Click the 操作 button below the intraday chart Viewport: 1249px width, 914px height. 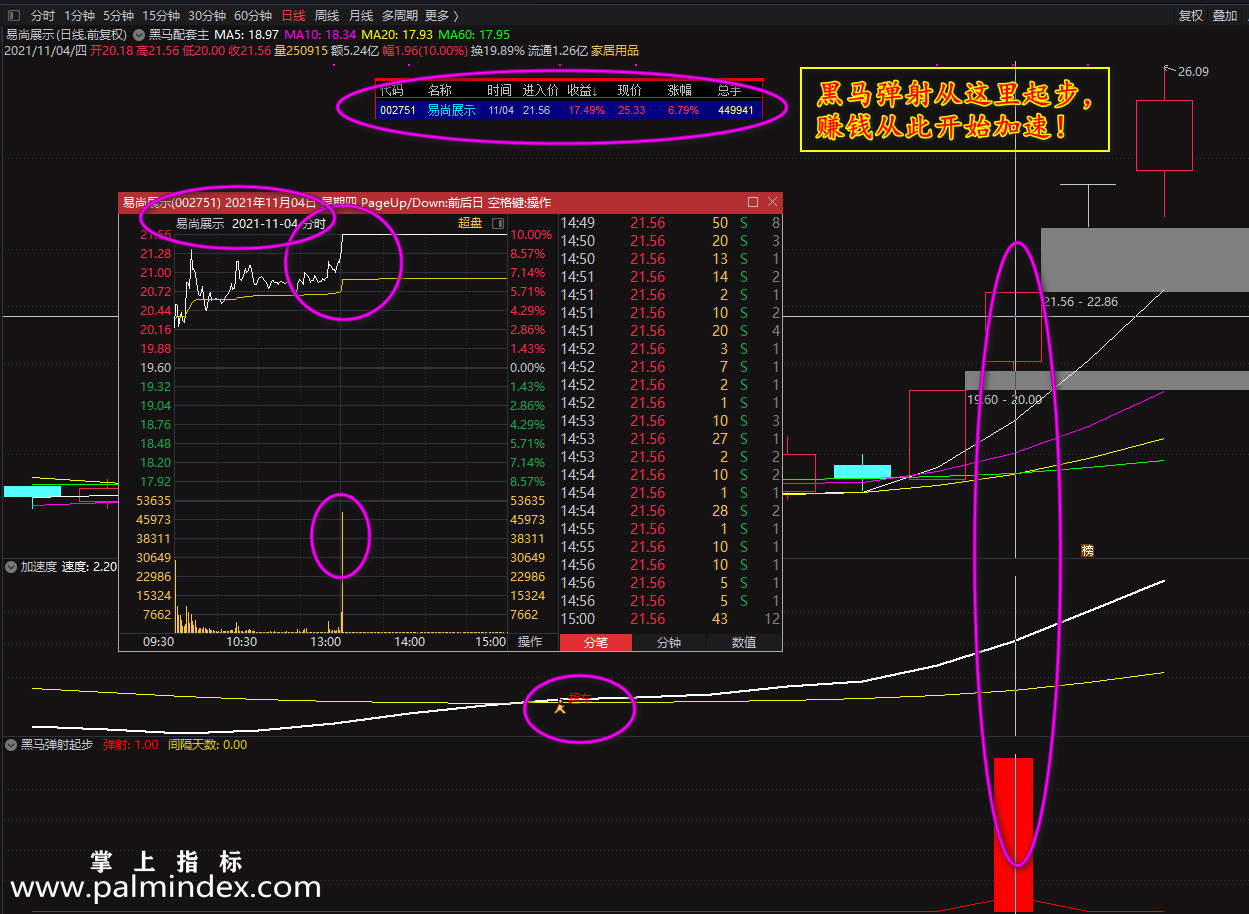[x=530, y=642]
